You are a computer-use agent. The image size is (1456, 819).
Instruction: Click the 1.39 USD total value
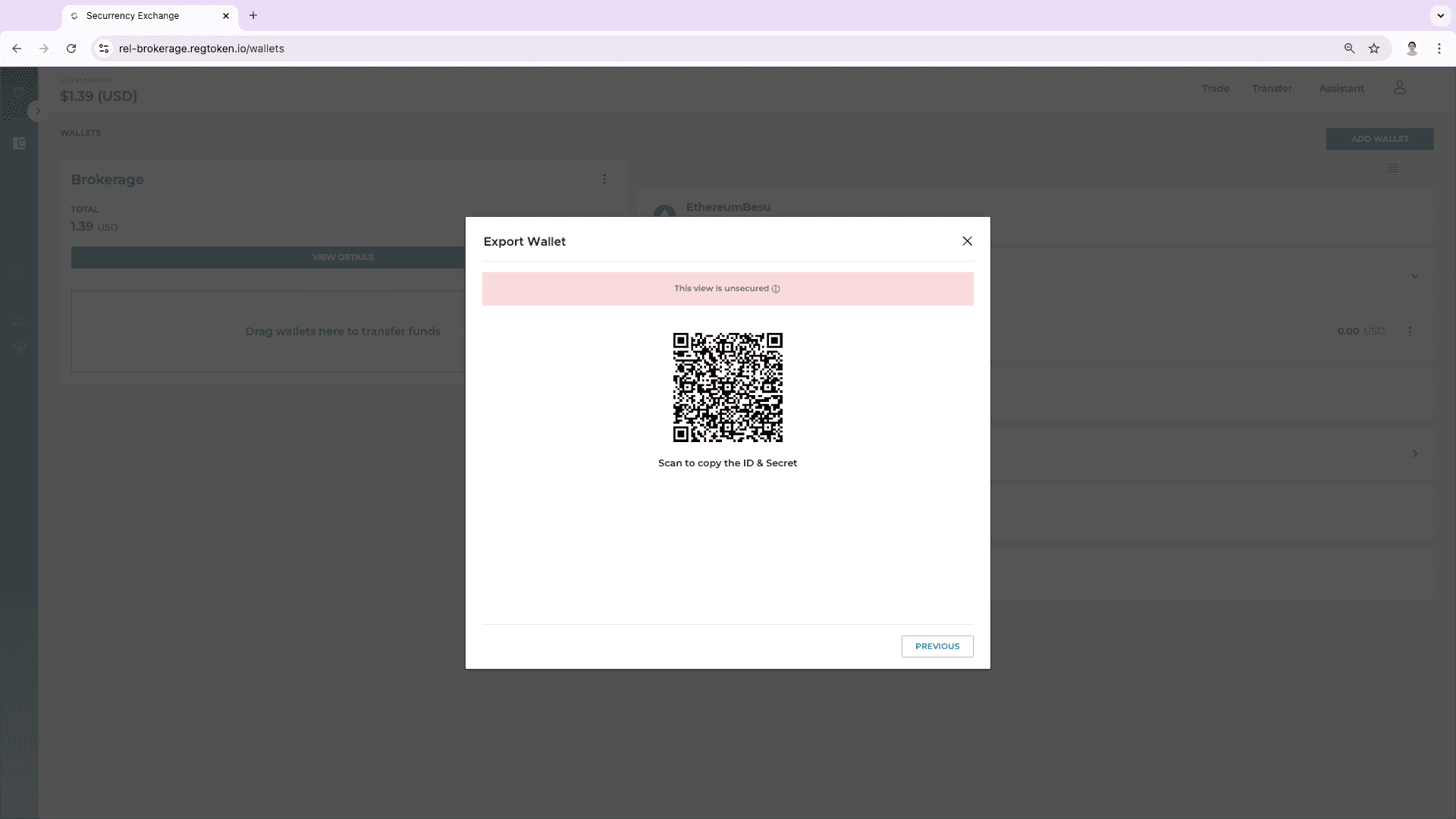click(94, 227)
